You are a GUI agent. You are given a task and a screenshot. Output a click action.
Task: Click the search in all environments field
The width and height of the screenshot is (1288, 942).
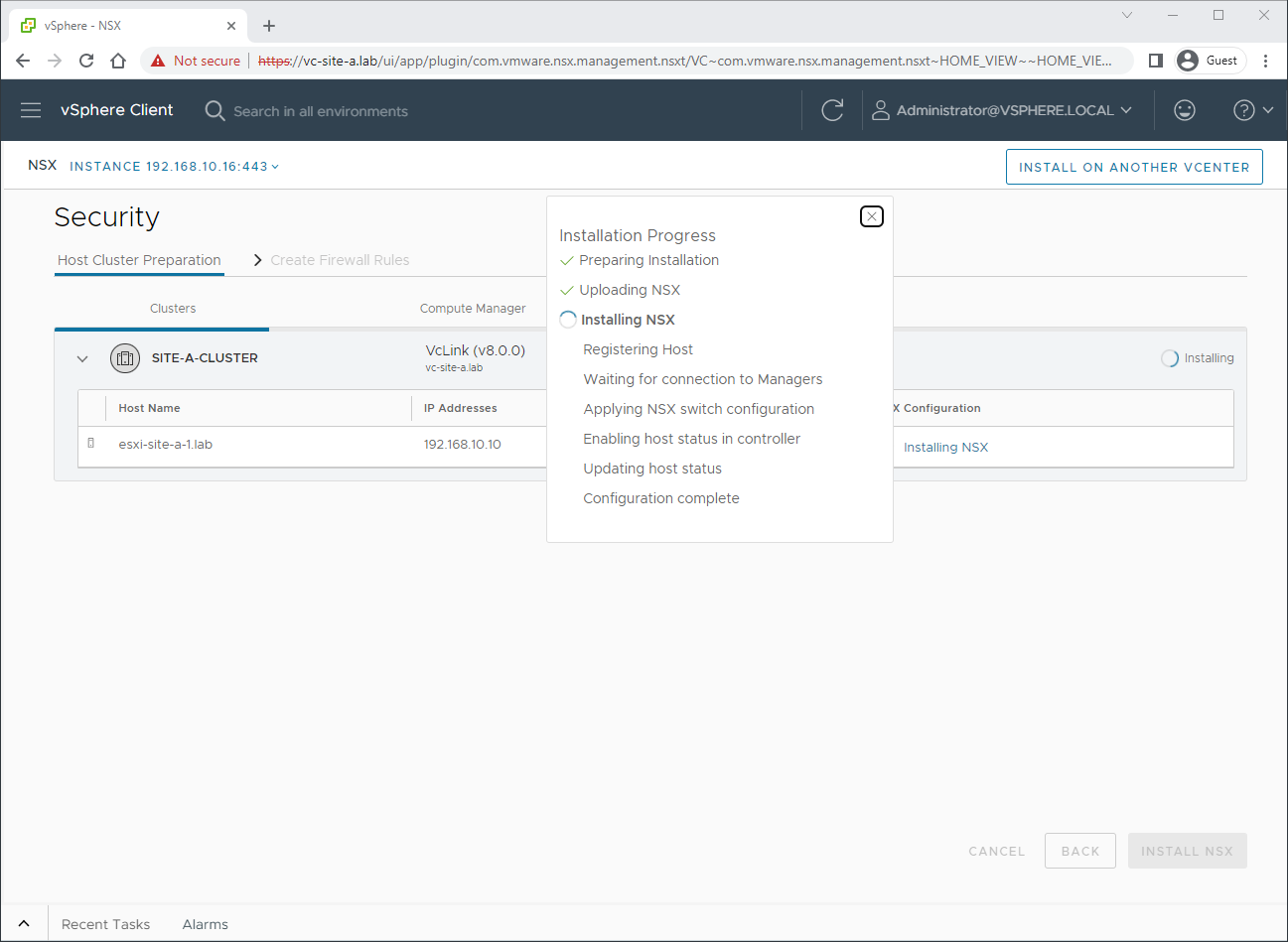point(321,111)
